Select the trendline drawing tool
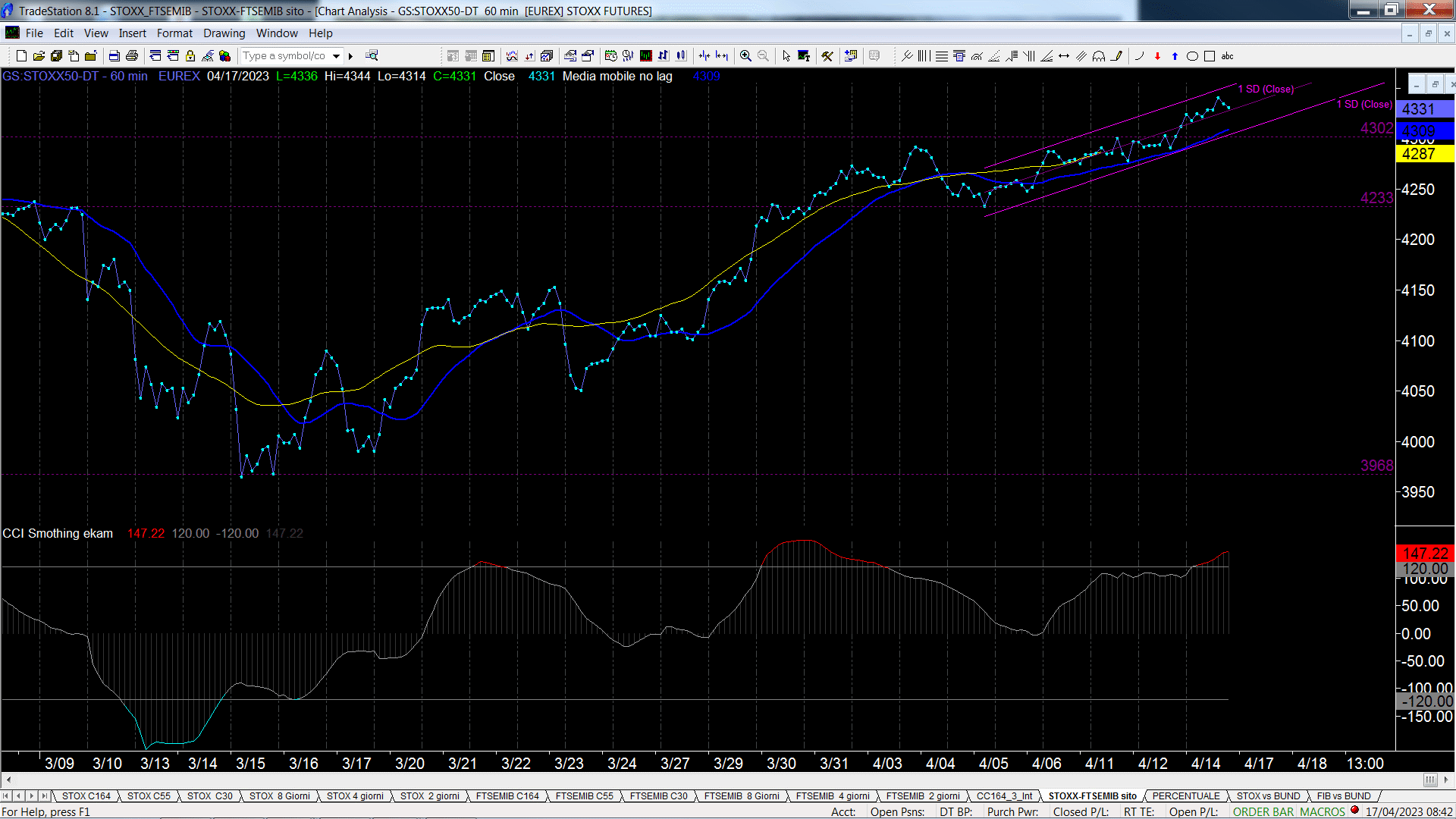Screen dimensions: 1456x819 907,56
